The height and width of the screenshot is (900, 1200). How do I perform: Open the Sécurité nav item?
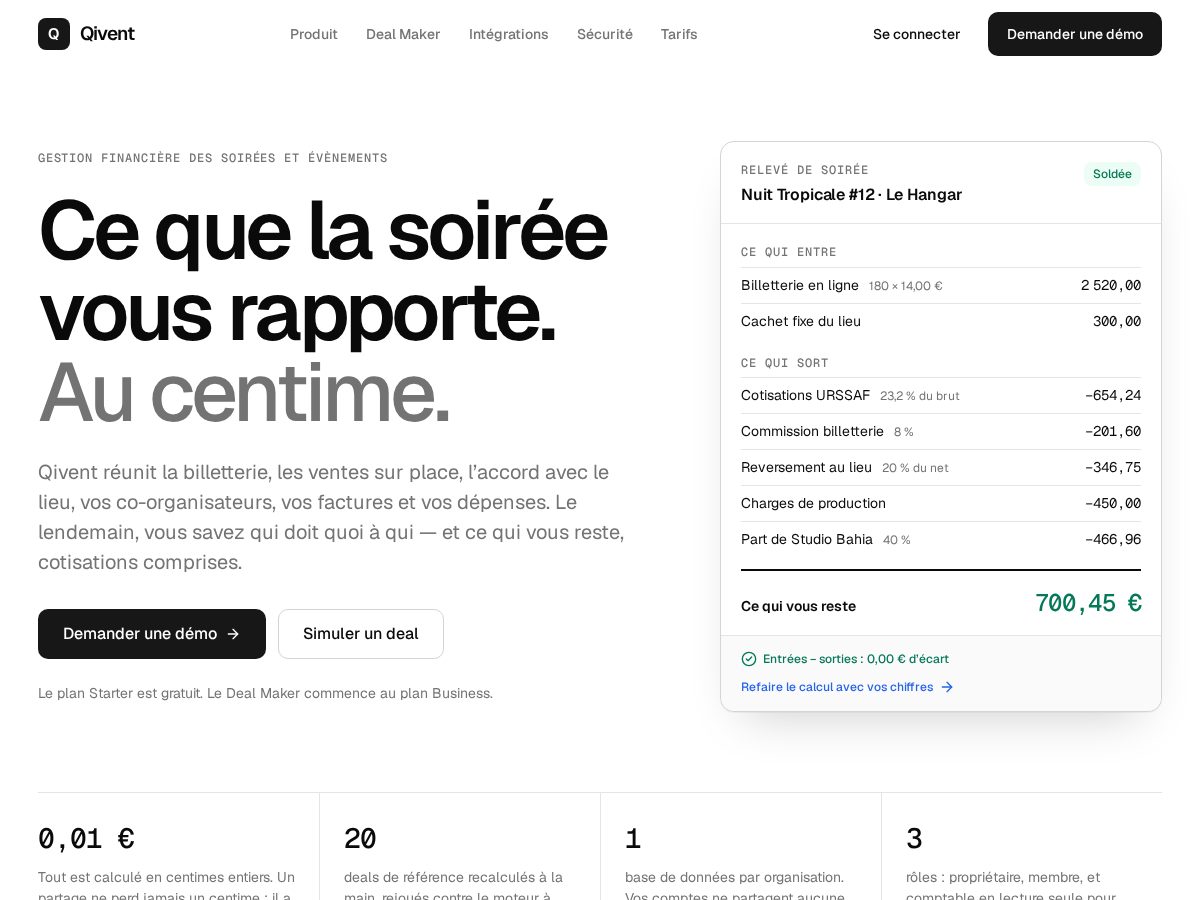tap(605, 34)
